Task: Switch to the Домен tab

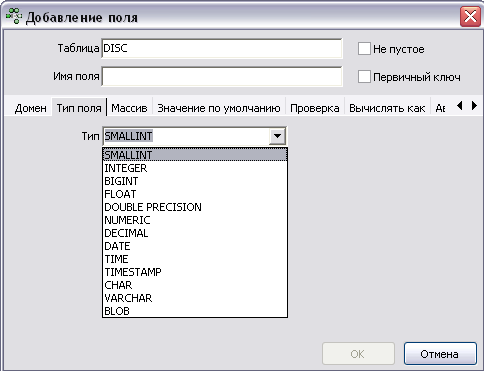Action: click(x=30, y=108)
